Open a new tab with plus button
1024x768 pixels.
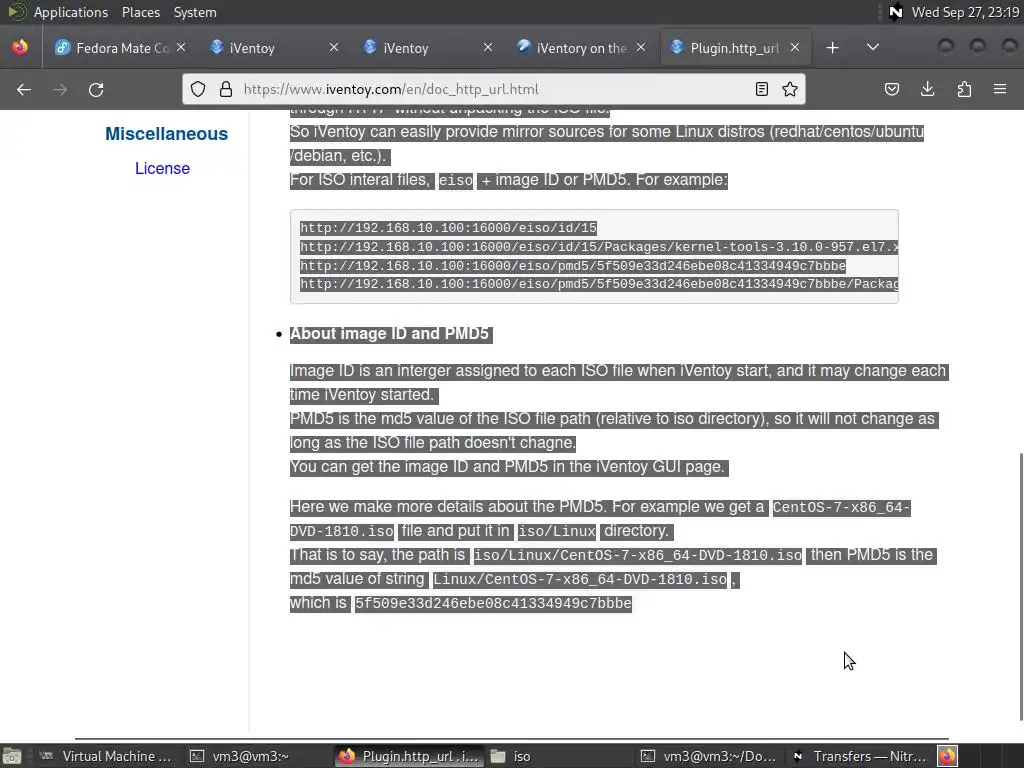832,48
